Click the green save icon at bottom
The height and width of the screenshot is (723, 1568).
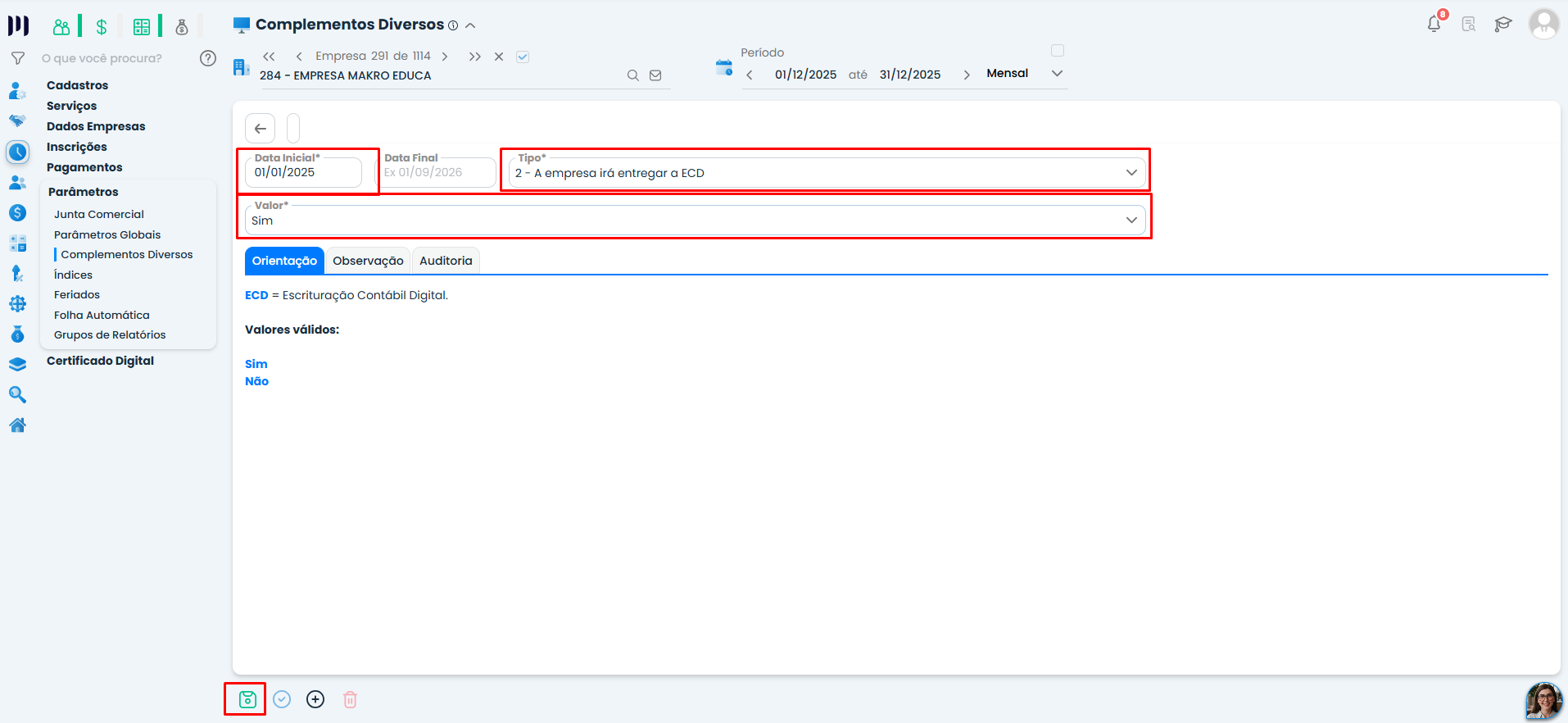tap(247, 699)
